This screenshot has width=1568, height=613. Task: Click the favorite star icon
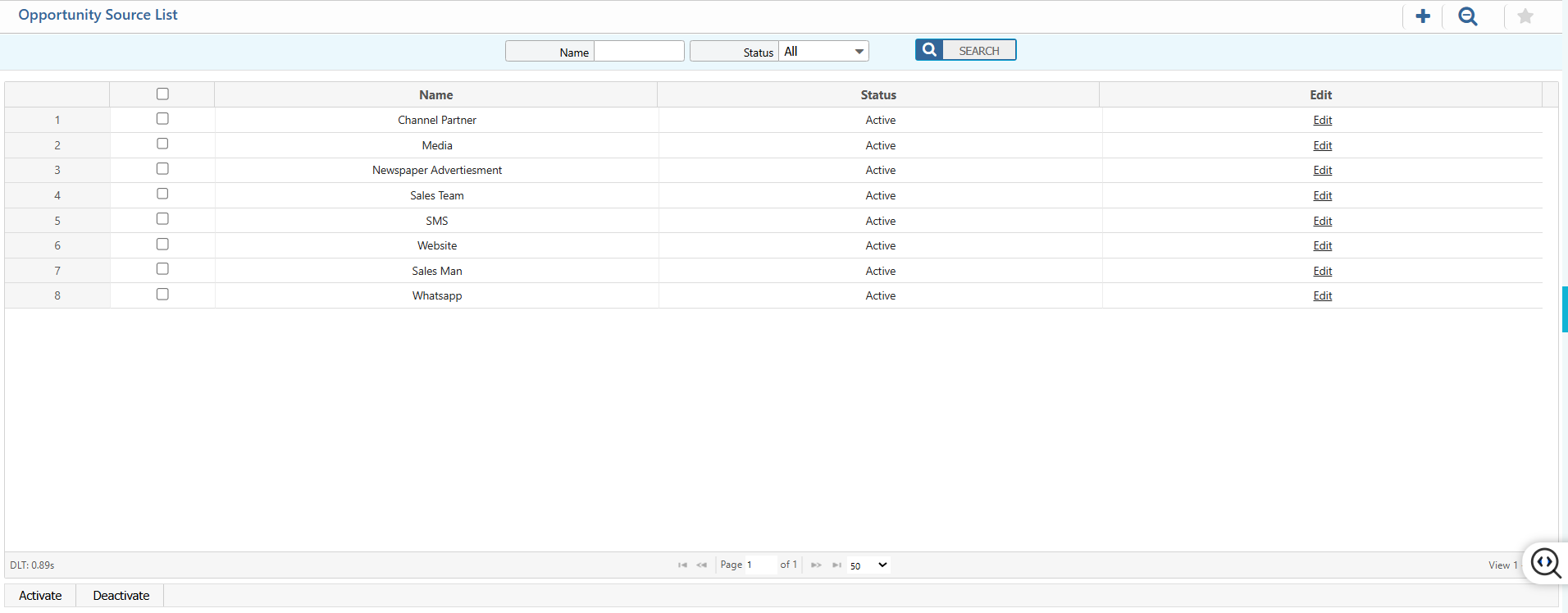(x=1525, y=16)
